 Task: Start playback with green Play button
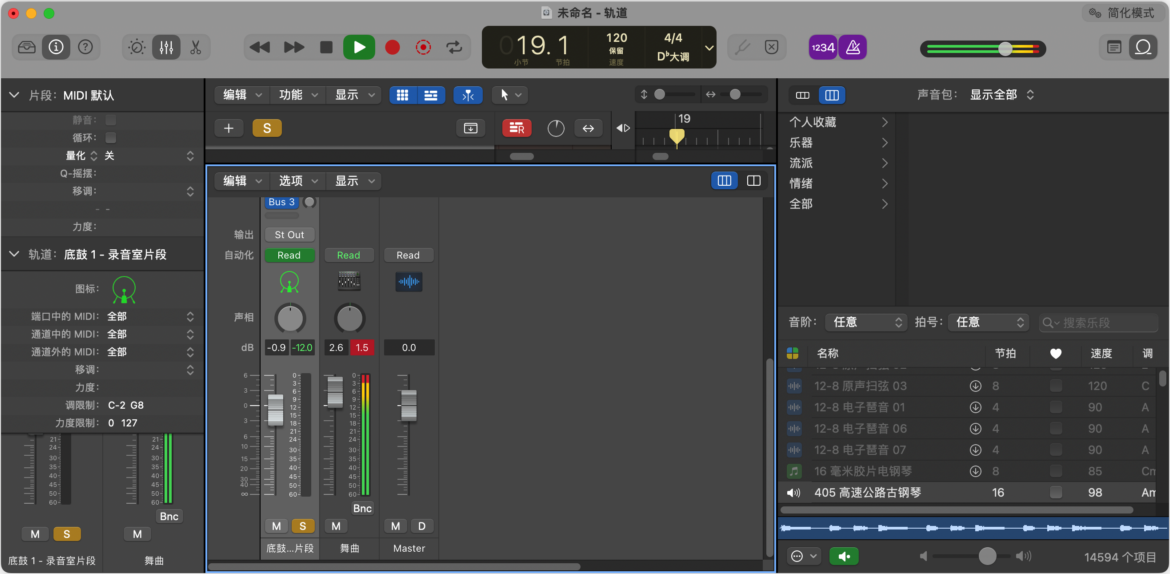click(x=359, y=47)
